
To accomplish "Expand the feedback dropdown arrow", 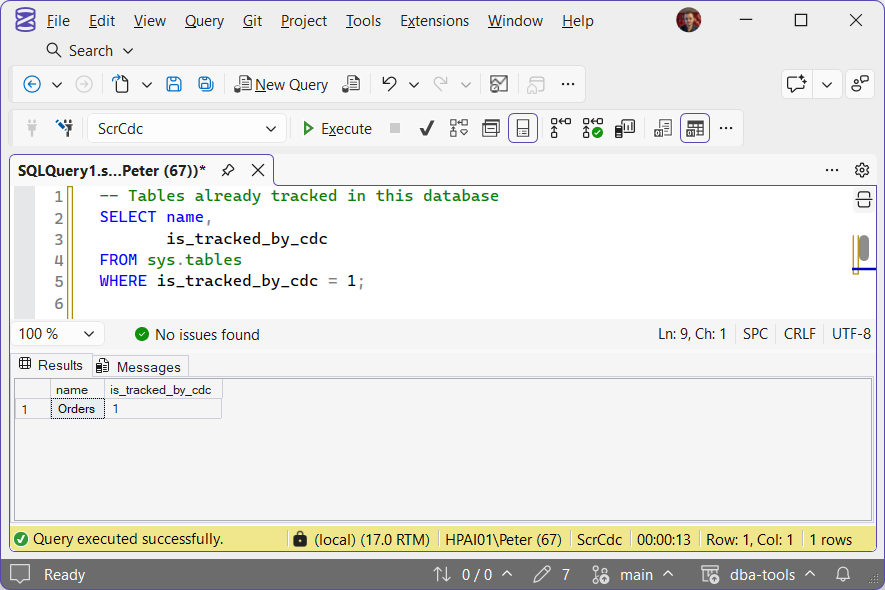I will [x=827, y=85].
